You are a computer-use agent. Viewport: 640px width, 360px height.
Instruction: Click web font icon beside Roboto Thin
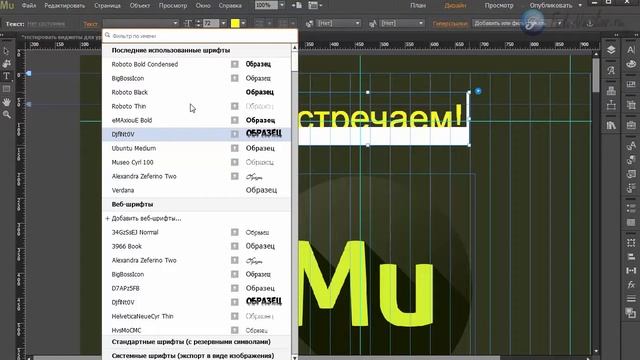pos(234,106)
